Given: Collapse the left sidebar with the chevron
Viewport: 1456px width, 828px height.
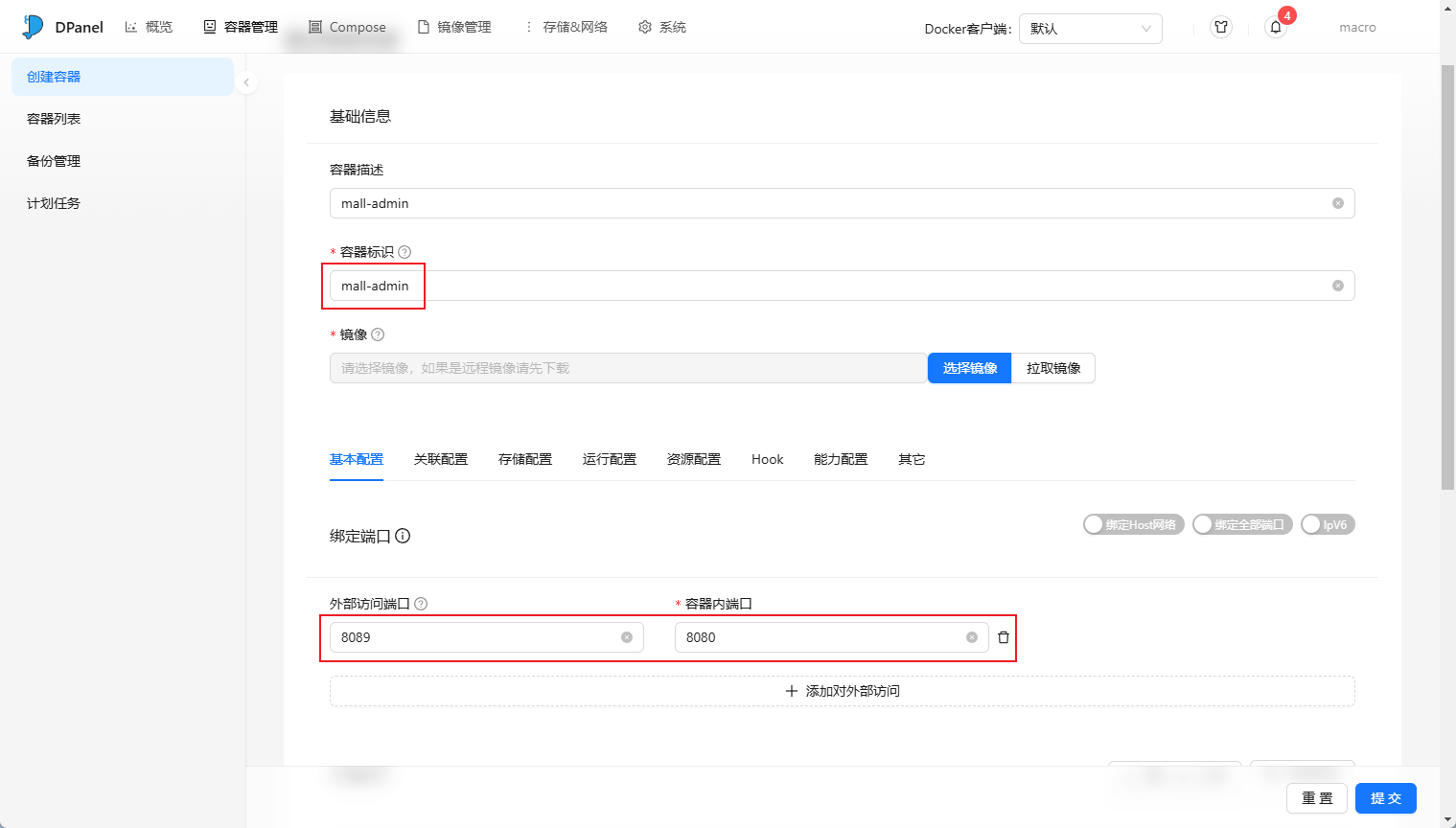Looking at the screenshot, I should [x=246, y=82].
